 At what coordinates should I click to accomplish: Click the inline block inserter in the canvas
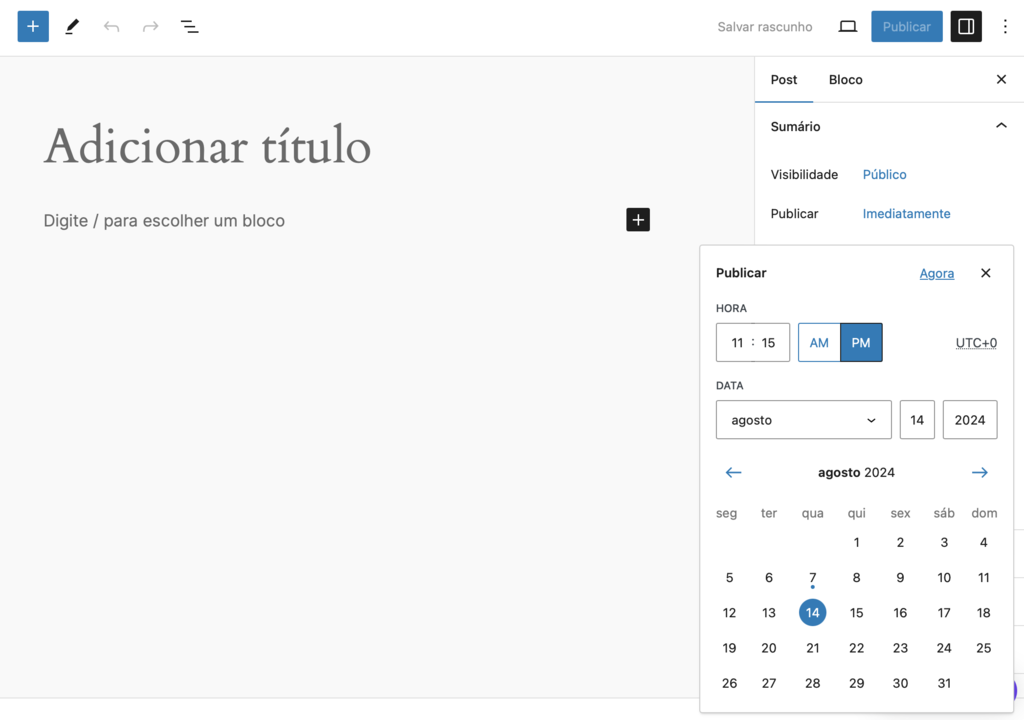click(x=638, y=220)
